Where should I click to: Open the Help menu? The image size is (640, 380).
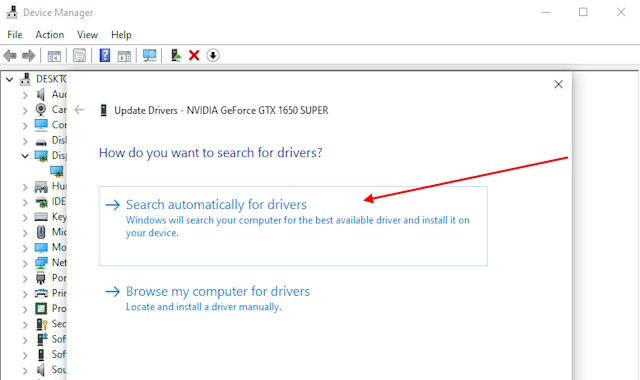coord(121,35)
